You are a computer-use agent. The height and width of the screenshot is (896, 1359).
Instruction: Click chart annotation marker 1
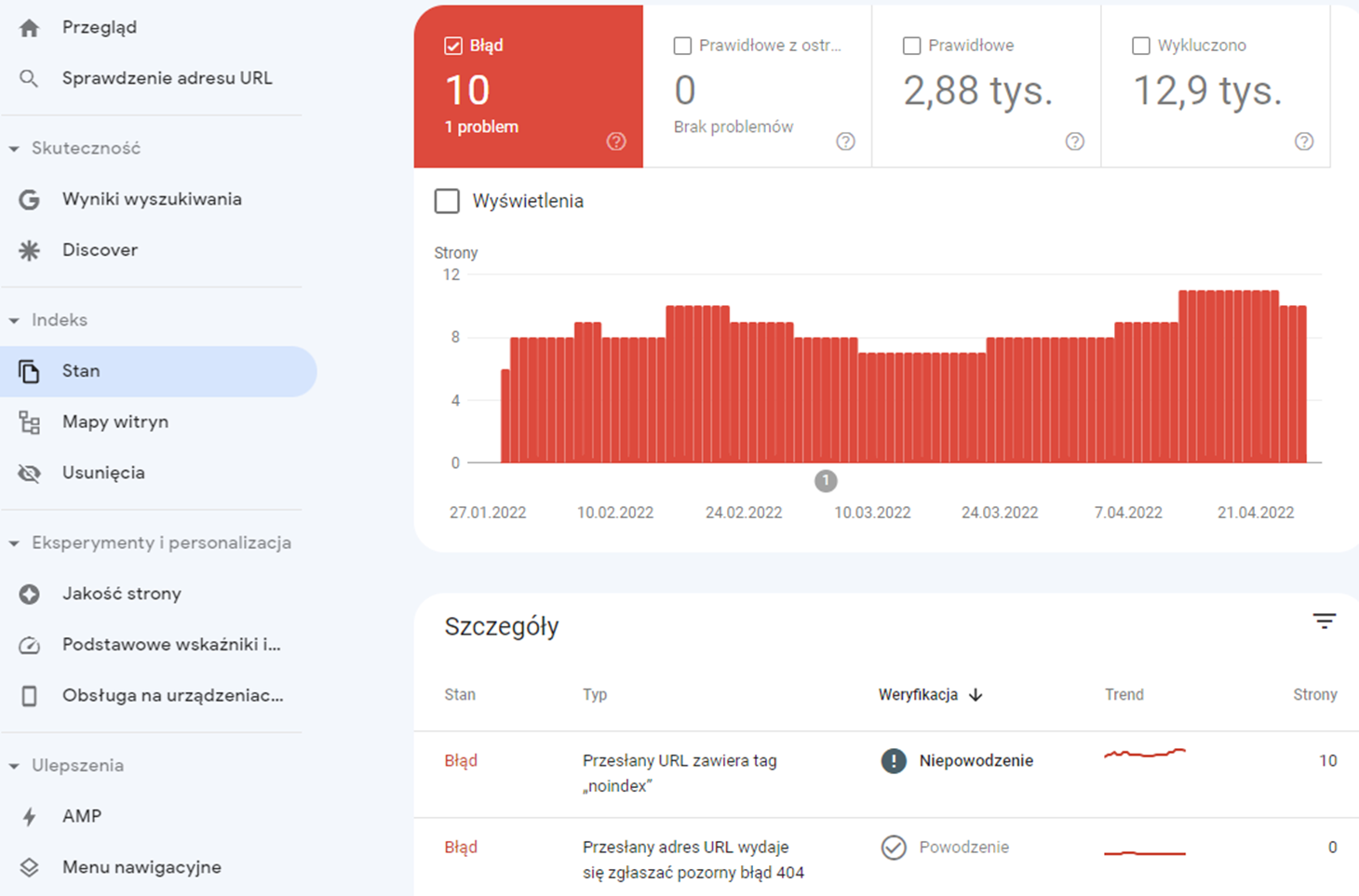[x=826, y=481]
